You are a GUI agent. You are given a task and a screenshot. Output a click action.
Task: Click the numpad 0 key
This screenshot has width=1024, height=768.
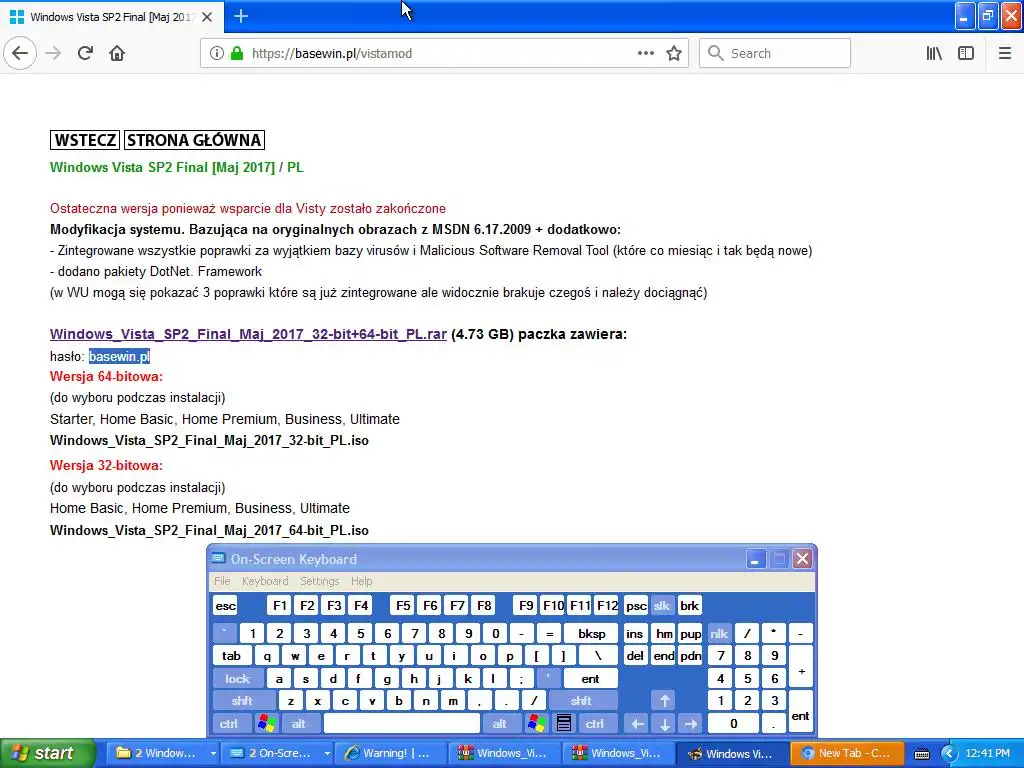pyautogui.click(x=733, y=724)
